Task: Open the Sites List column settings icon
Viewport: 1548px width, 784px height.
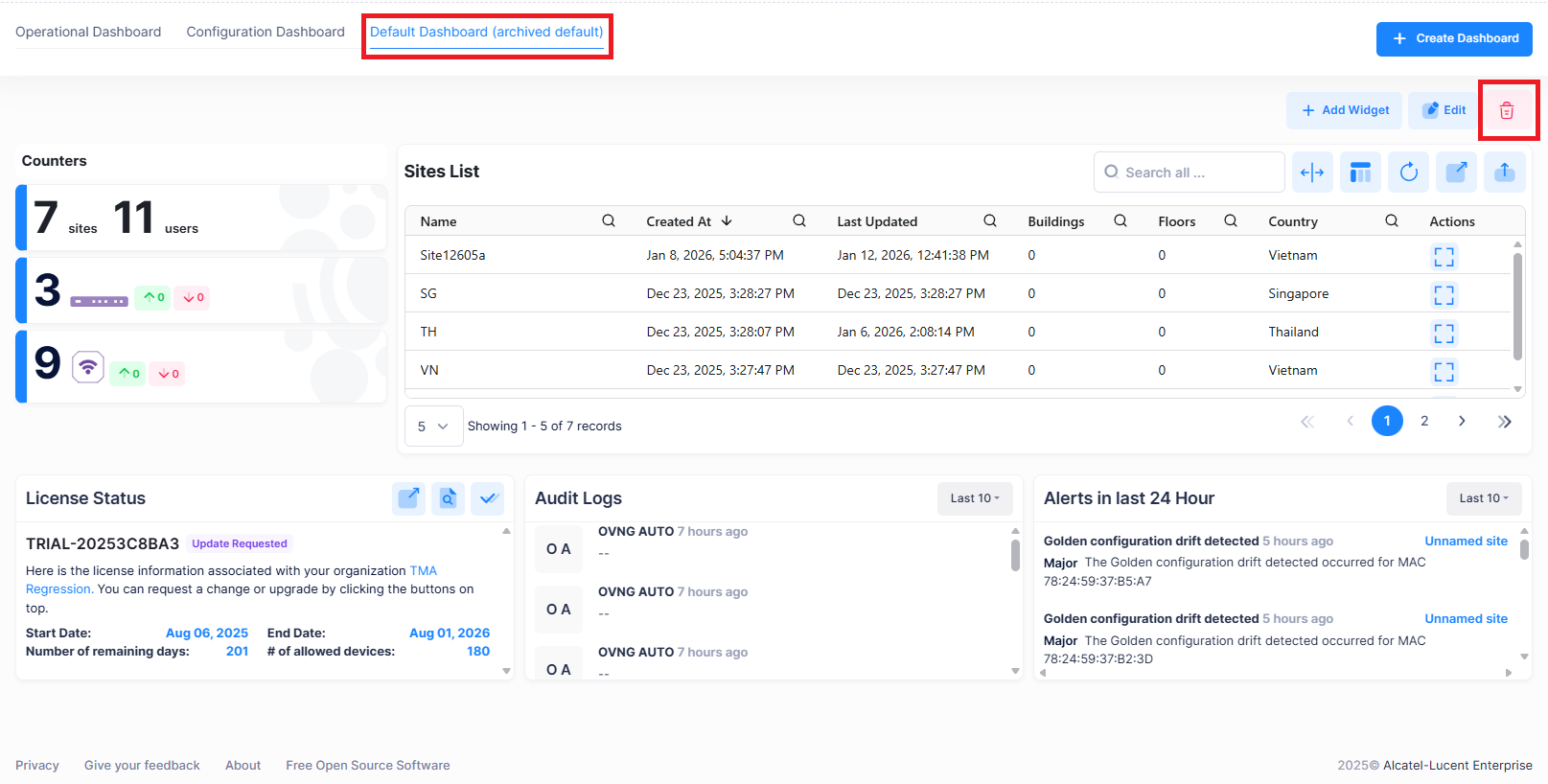Action: tap(1360, 173)
